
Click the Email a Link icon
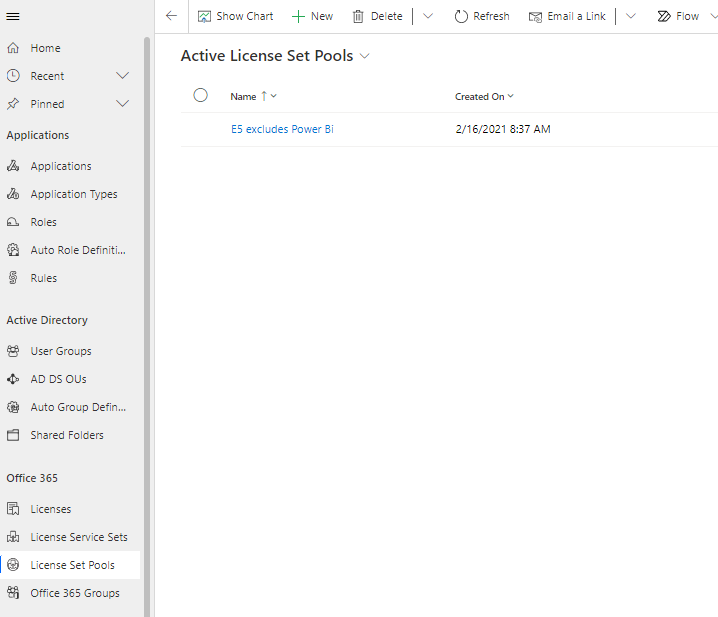point(535,16)
